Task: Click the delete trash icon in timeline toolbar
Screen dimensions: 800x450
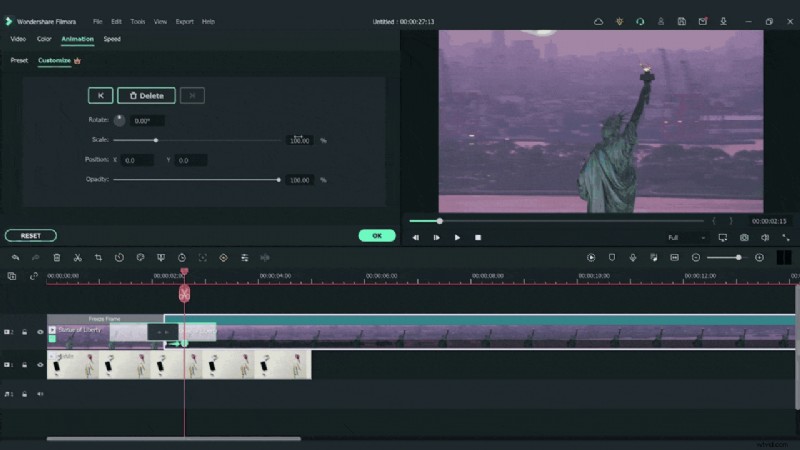Action: [x=56, y=257]
